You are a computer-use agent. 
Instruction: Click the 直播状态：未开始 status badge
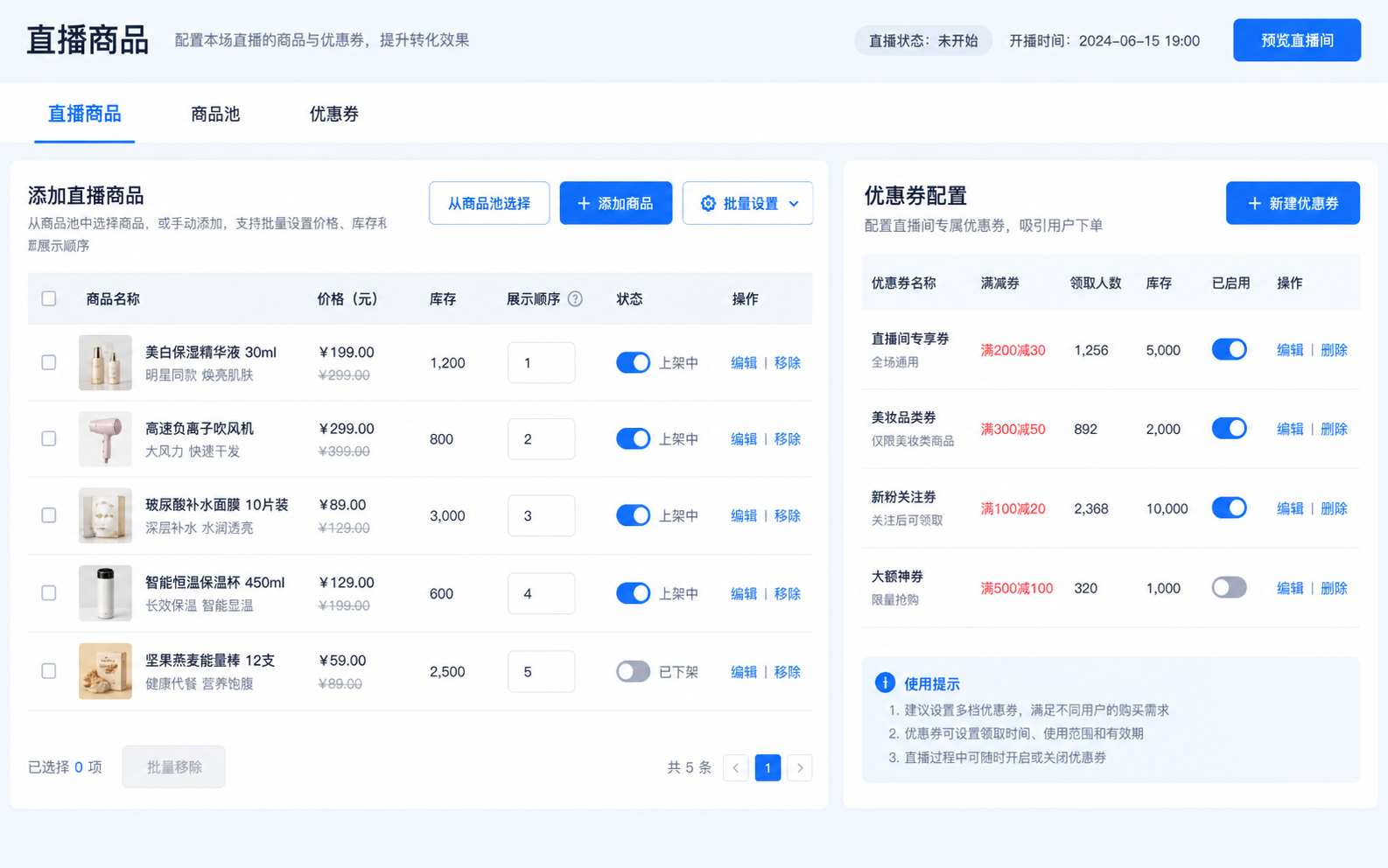pos(923,41)
